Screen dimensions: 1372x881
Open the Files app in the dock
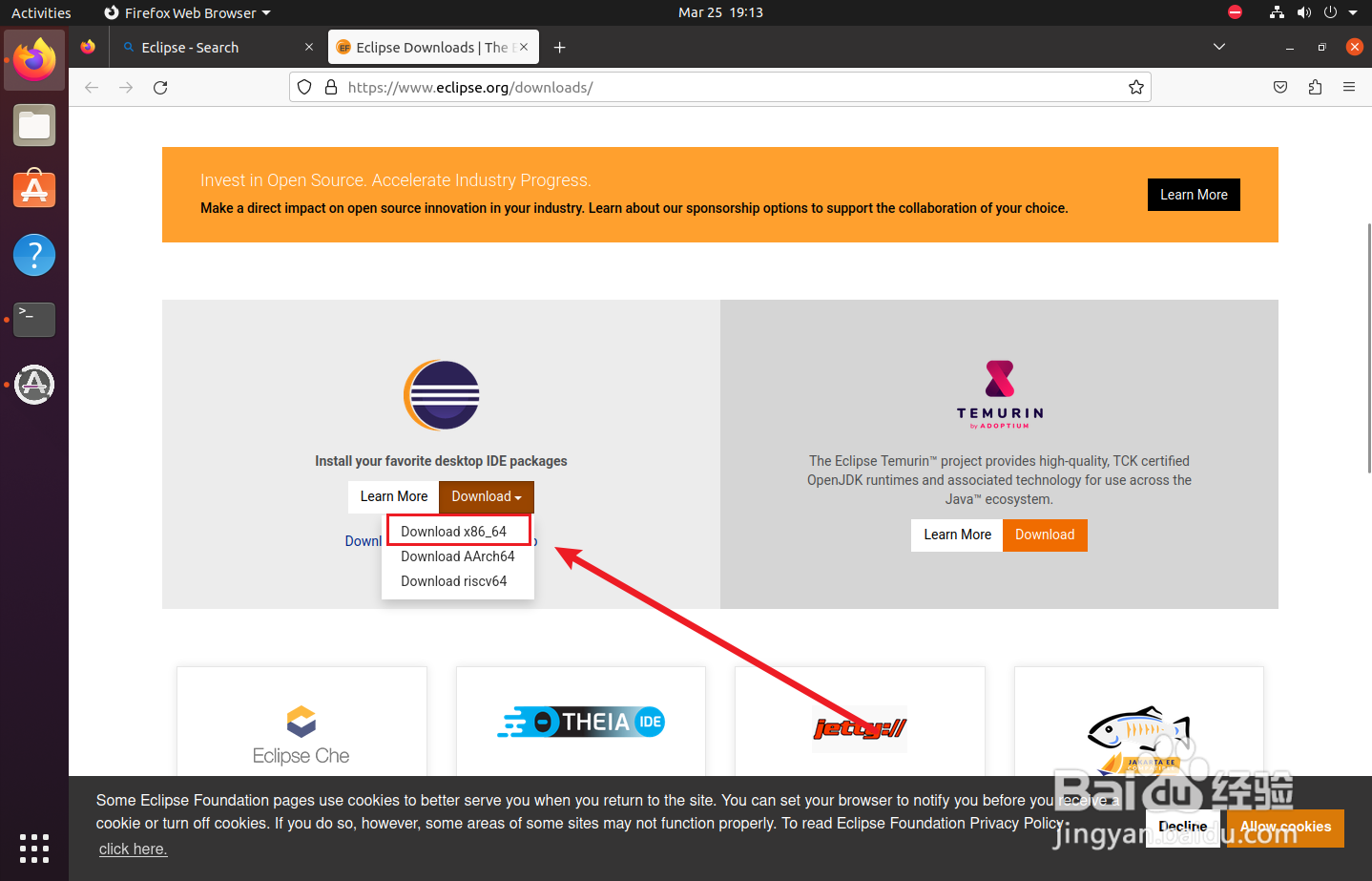(34, 125)
